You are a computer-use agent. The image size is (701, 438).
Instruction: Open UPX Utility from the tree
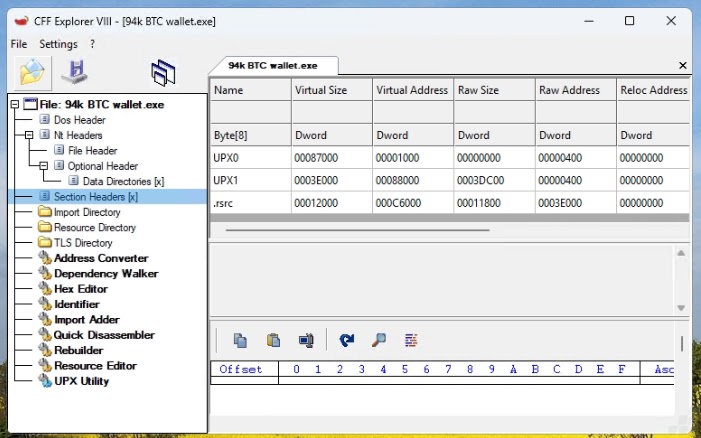click(x=81, y=381)
